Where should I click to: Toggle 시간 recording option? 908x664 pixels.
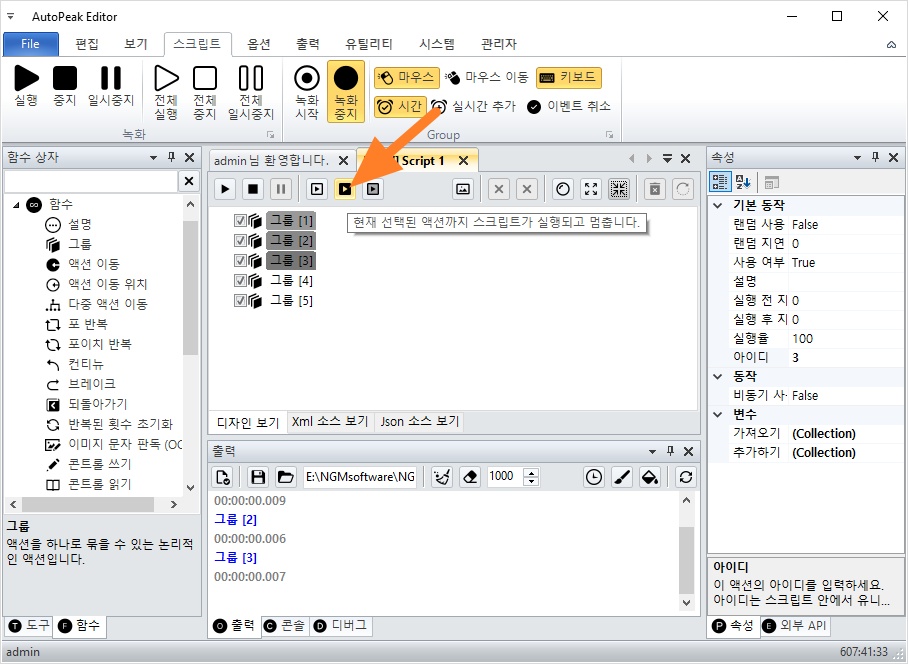pos(400,107)
